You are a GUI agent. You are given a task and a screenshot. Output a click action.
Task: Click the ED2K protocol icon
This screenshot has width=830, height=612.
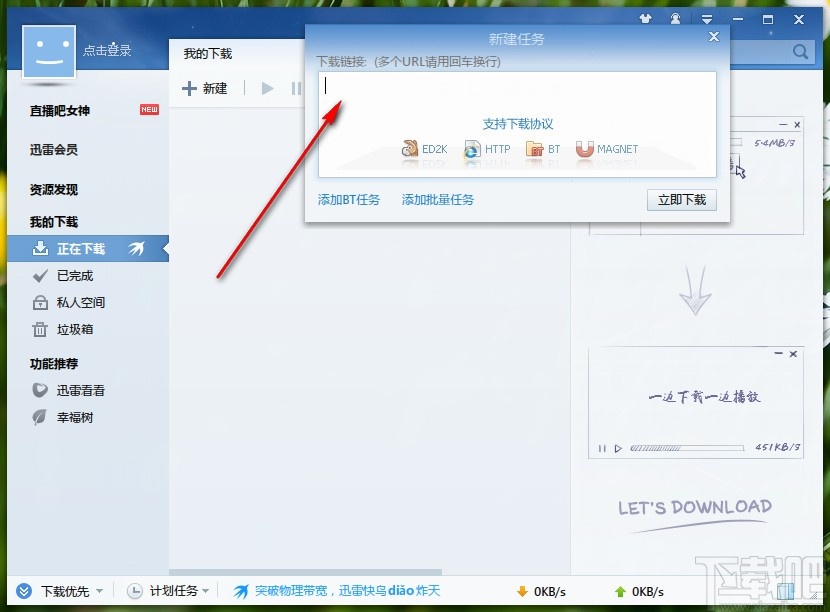coord(409,149)
